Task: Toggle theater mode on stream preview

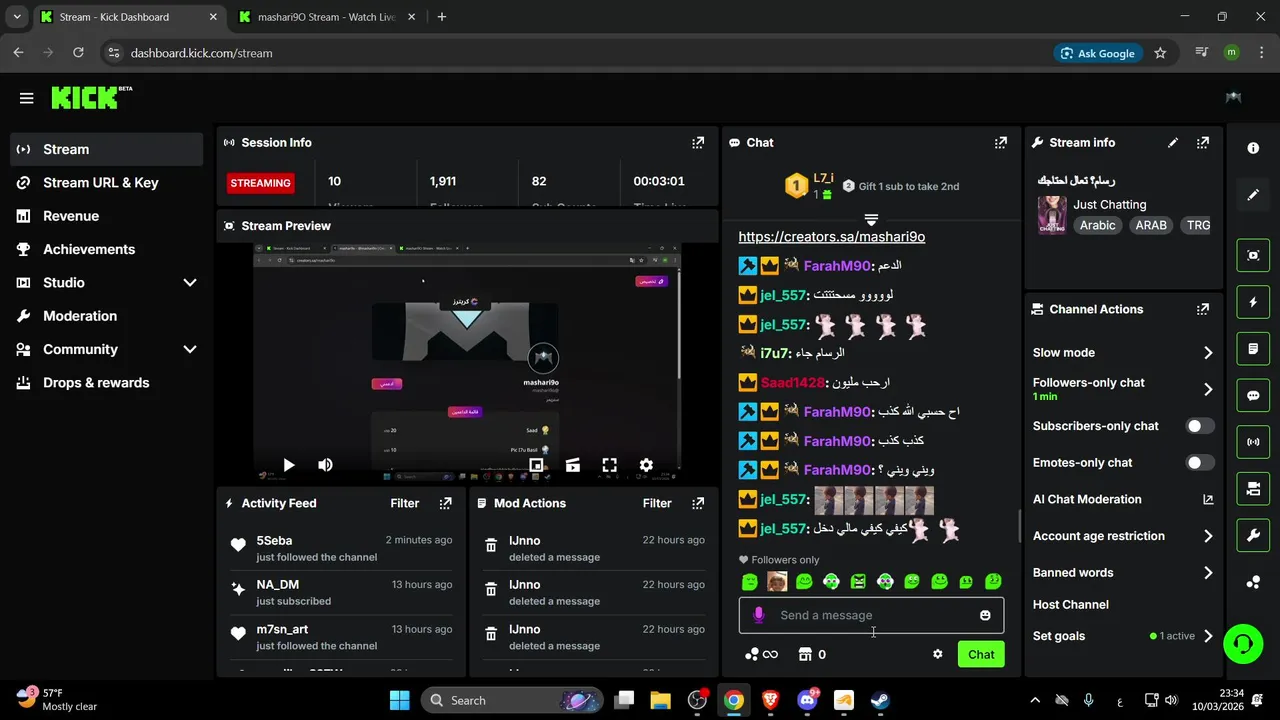Action: (x=573, y=465)
